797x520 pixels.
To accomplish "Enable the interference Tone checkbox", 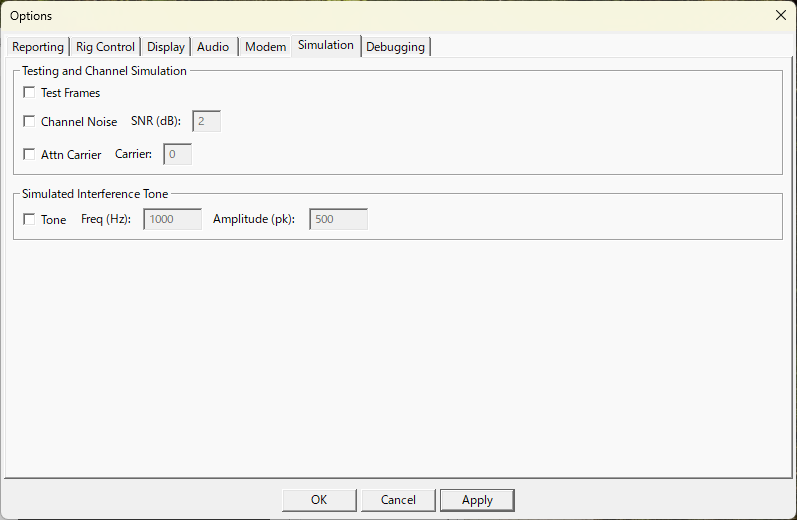I will (x=29, y=219).
